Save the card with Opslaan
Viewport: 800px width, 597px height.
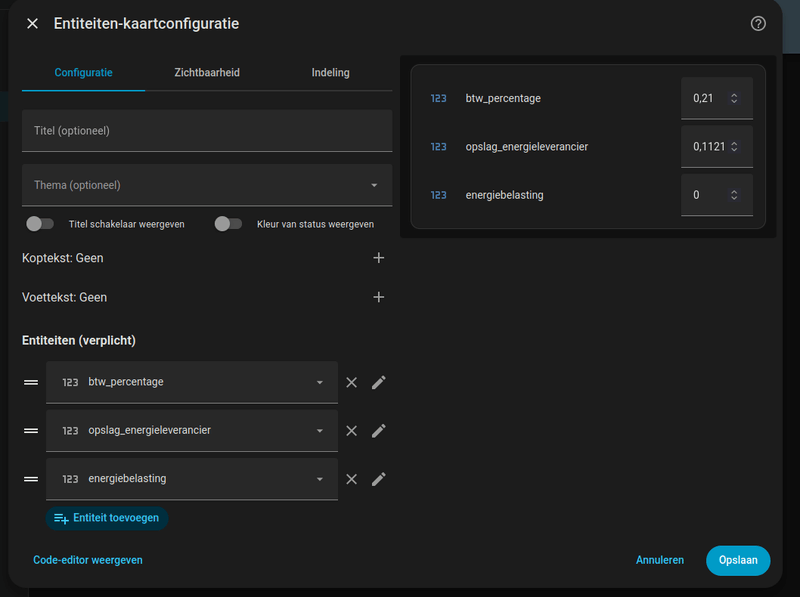tap(738, 560)
